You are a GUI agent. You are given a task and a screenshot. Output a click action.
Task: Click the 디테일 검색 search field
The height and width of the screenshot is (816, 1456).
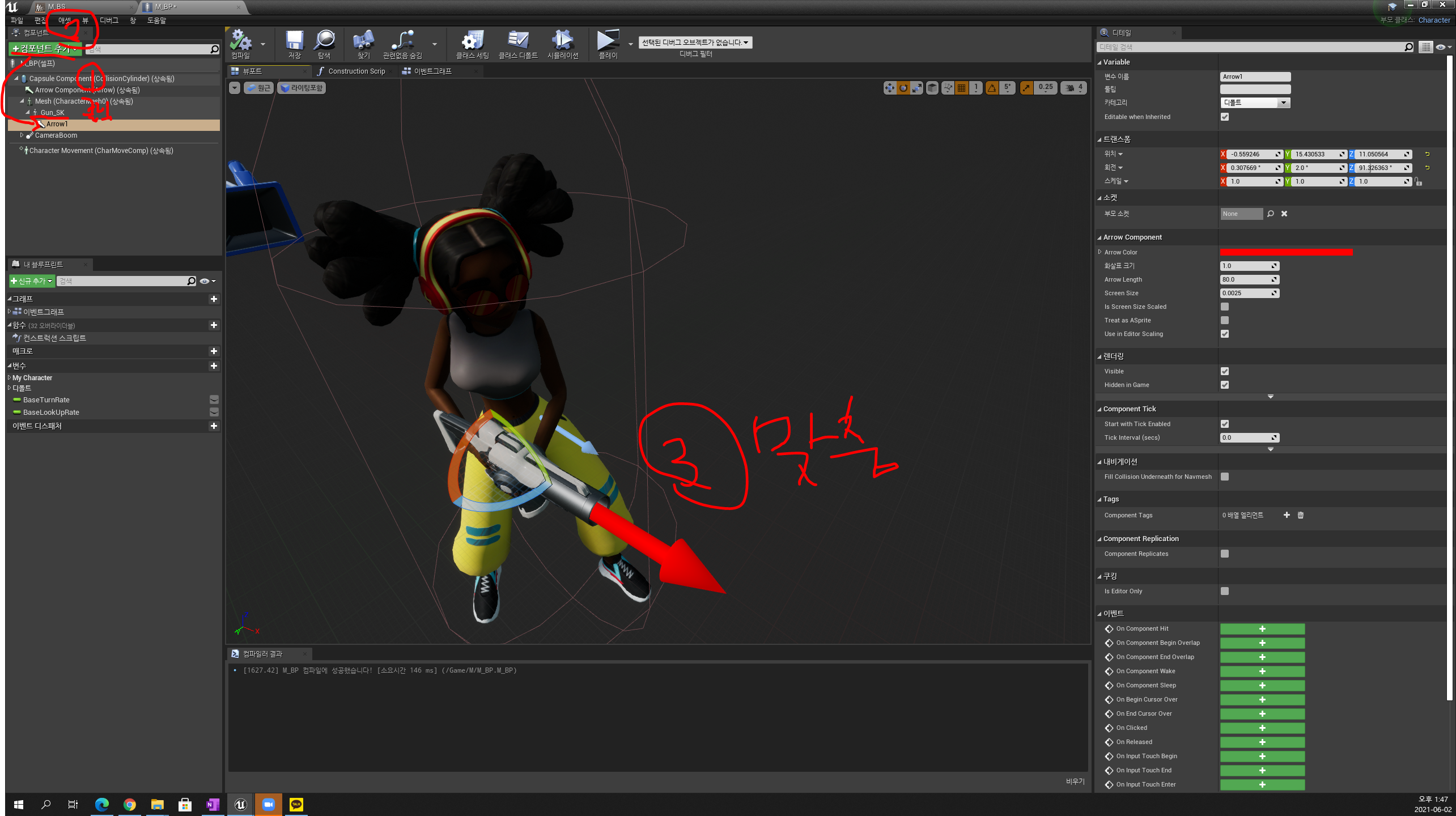point(1255,47)
